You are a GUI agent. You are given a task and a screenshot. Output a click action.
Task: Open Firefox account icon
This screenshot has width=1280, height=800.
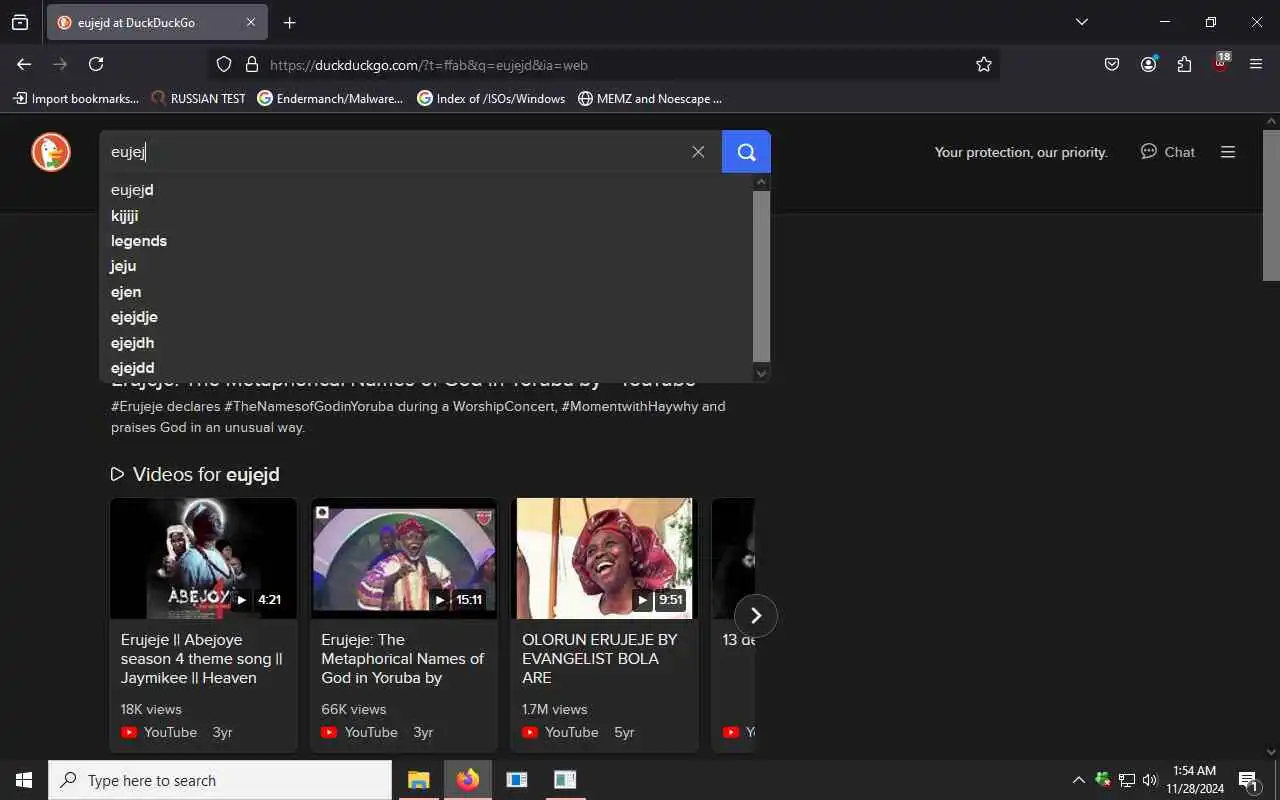[1148, 64]
